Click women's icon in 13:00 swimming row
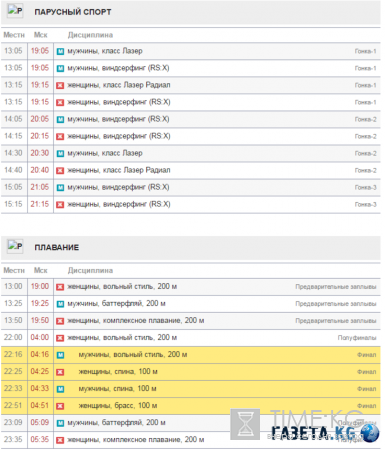 pyautogui.click(x=60, y=287)
